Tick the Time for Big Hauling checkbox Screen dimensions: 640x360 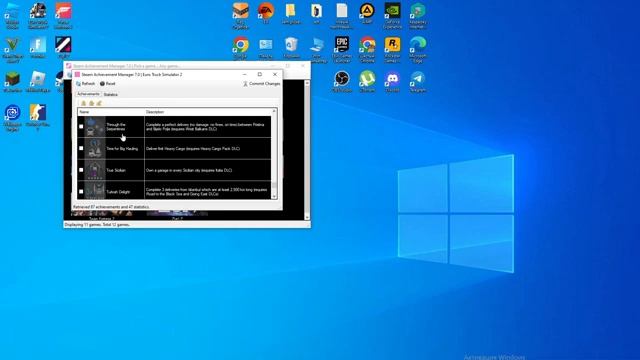81,148
